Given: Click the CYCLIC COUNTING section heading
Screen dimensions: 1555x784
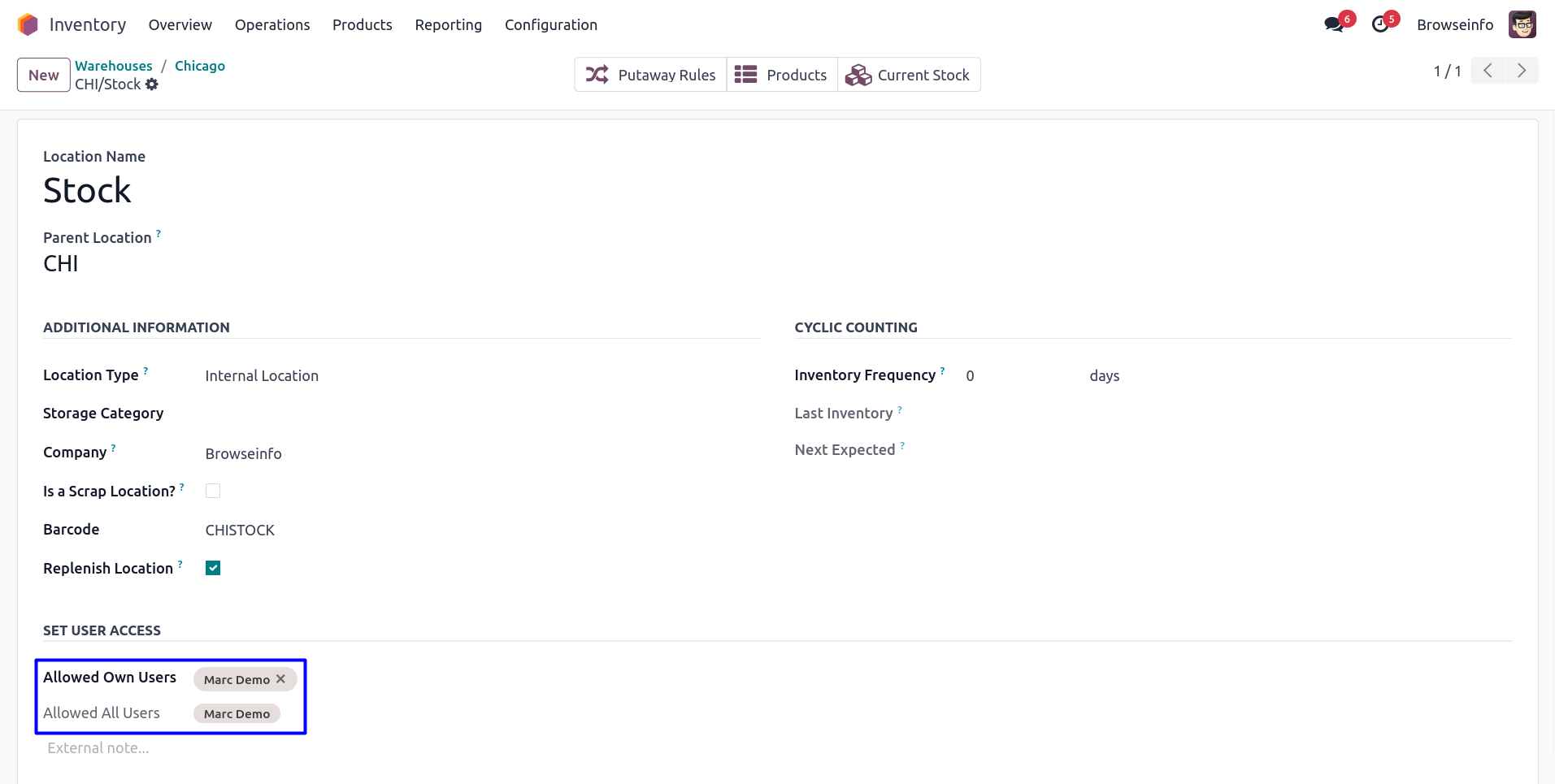Looking at the screenshot, I should point(856,327).
